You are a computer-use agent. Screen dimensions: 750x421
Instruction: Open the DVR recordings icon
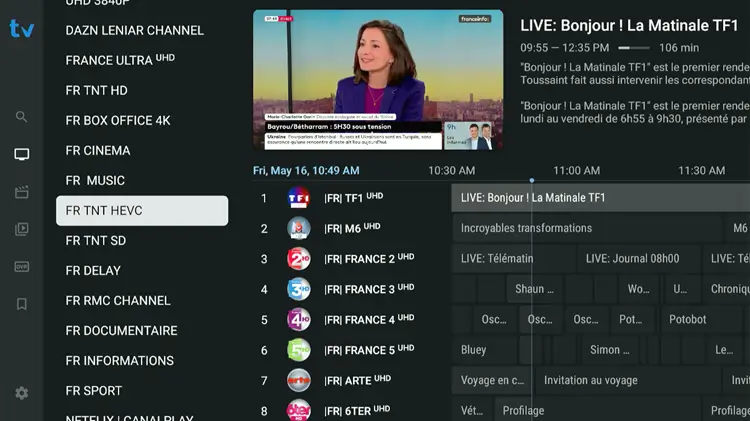[x=22, y=266]
